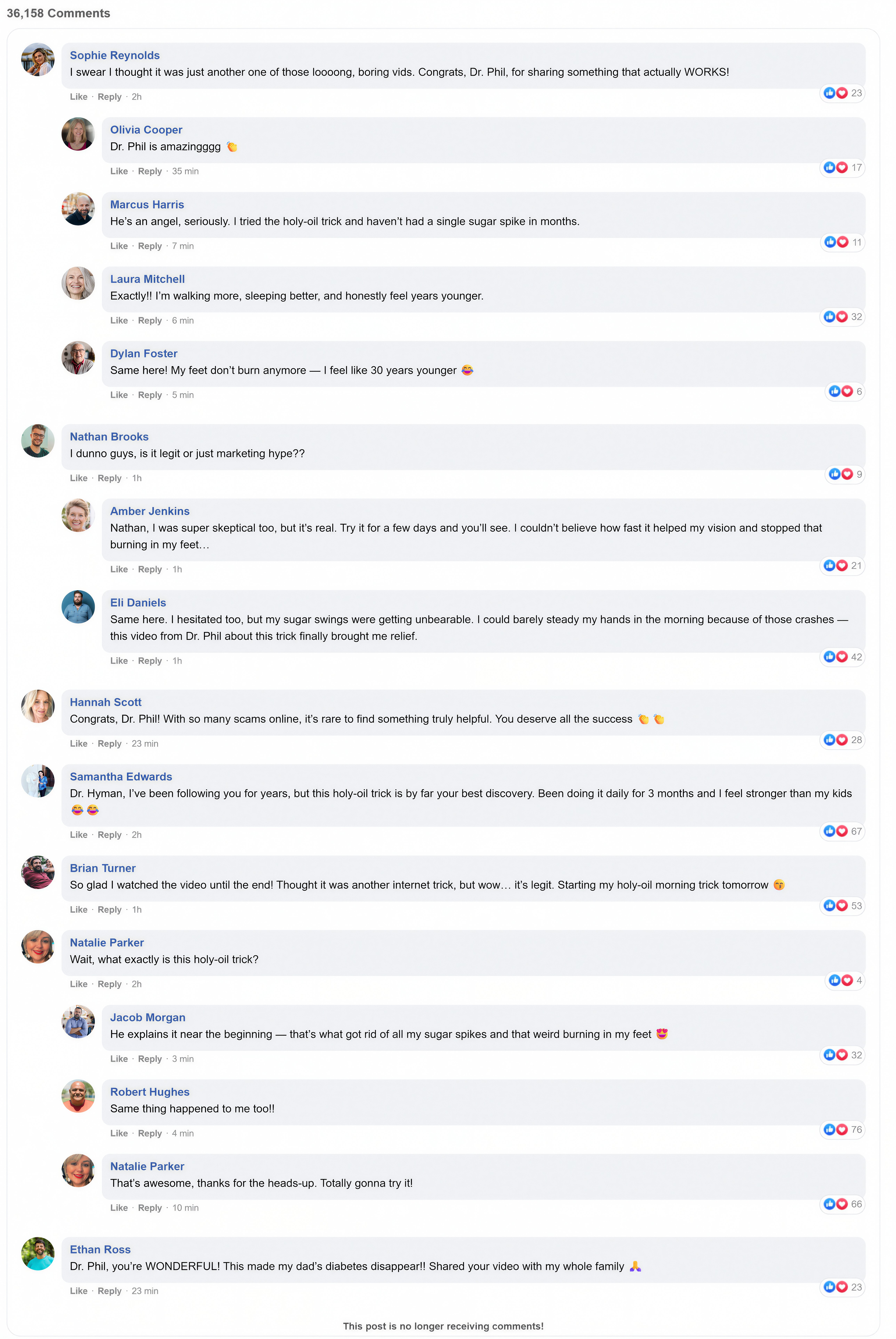Visit Ethan Ross' profile name link
Screen dimensions: 896x1339
pos(100,1250)
